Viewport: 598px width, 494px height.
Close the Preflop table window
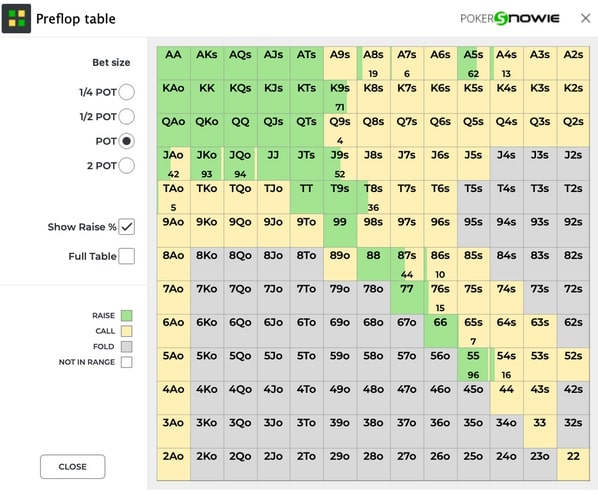coord(585,18)
